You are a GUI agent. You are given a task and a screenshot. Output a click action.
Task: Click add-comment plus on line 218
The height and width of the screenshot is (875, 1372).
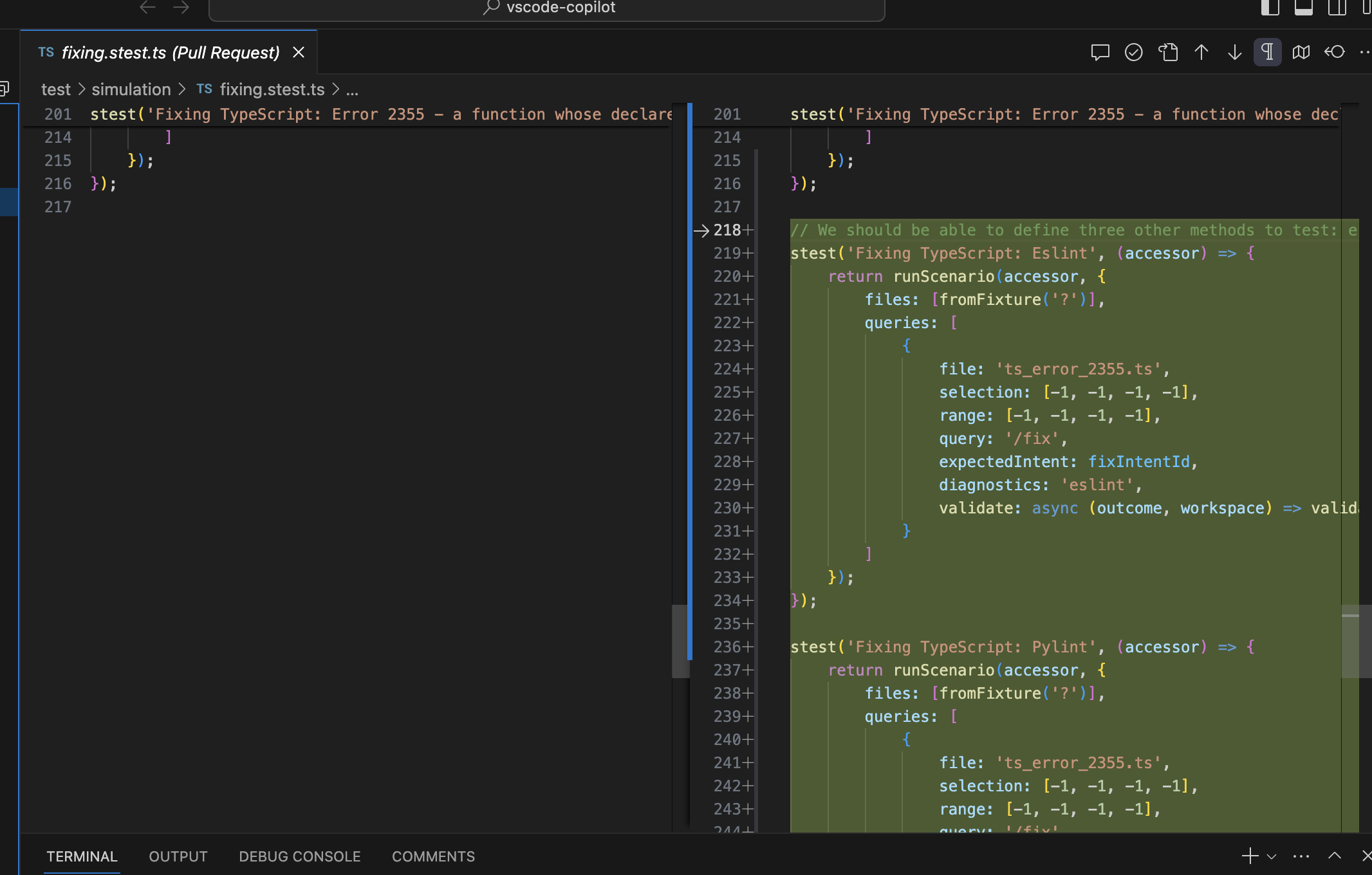point(748,230)
